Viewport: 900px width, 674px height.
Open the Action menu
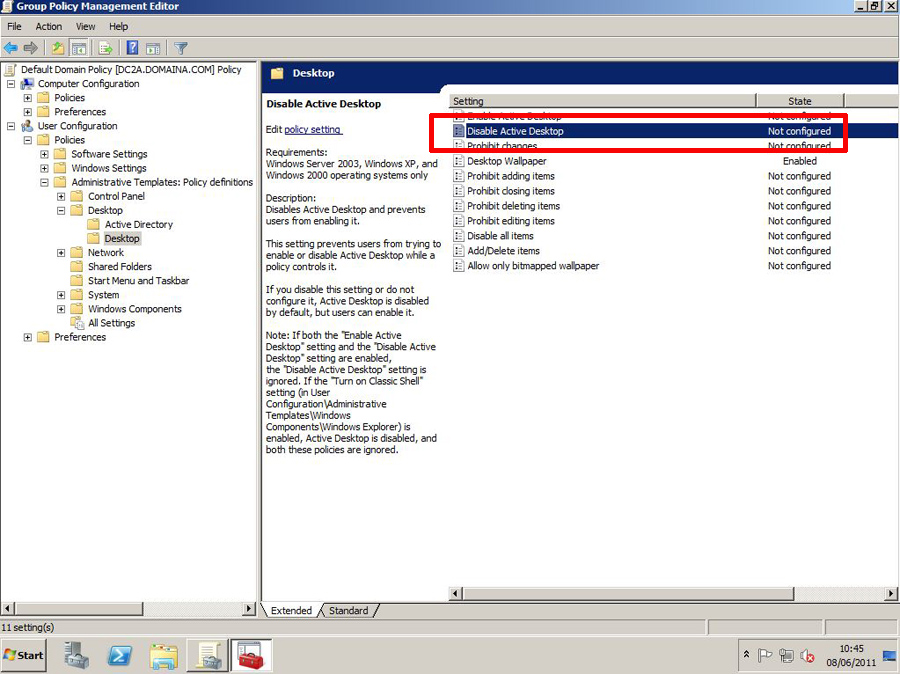click(49, 26)
